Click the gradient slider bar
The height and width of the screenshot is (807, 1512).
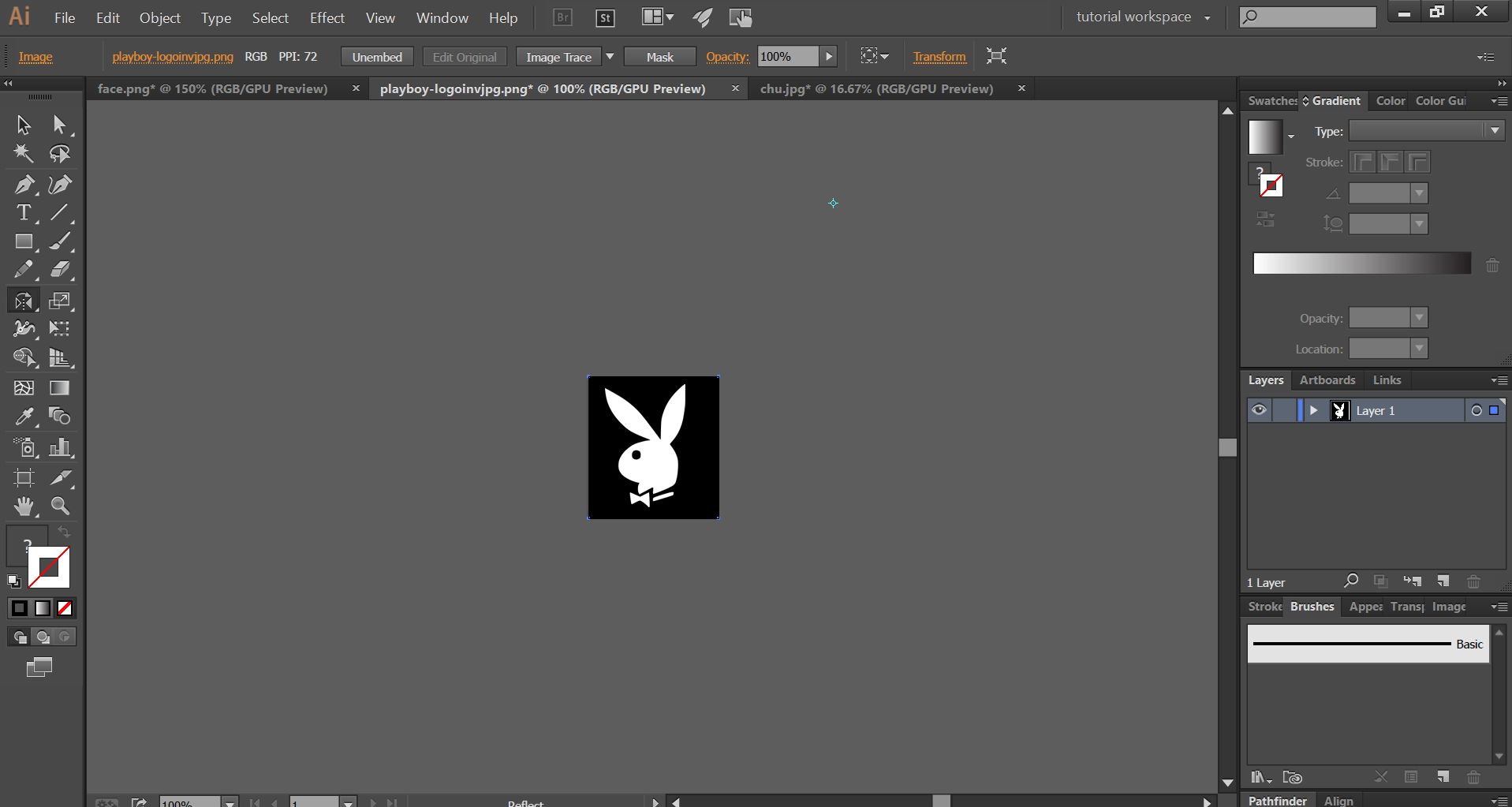1362,263
